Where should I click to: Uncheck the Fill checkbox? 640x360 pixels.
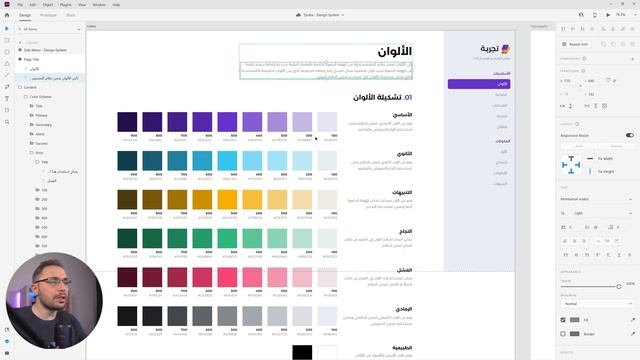[x=563, y=320]
